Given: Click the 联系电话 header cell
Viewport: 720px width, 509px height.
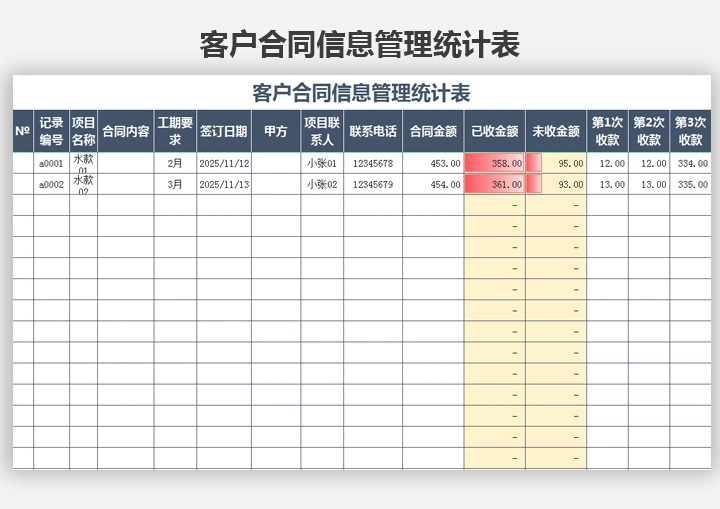Looking at the screenshot, I should point(373,131).
